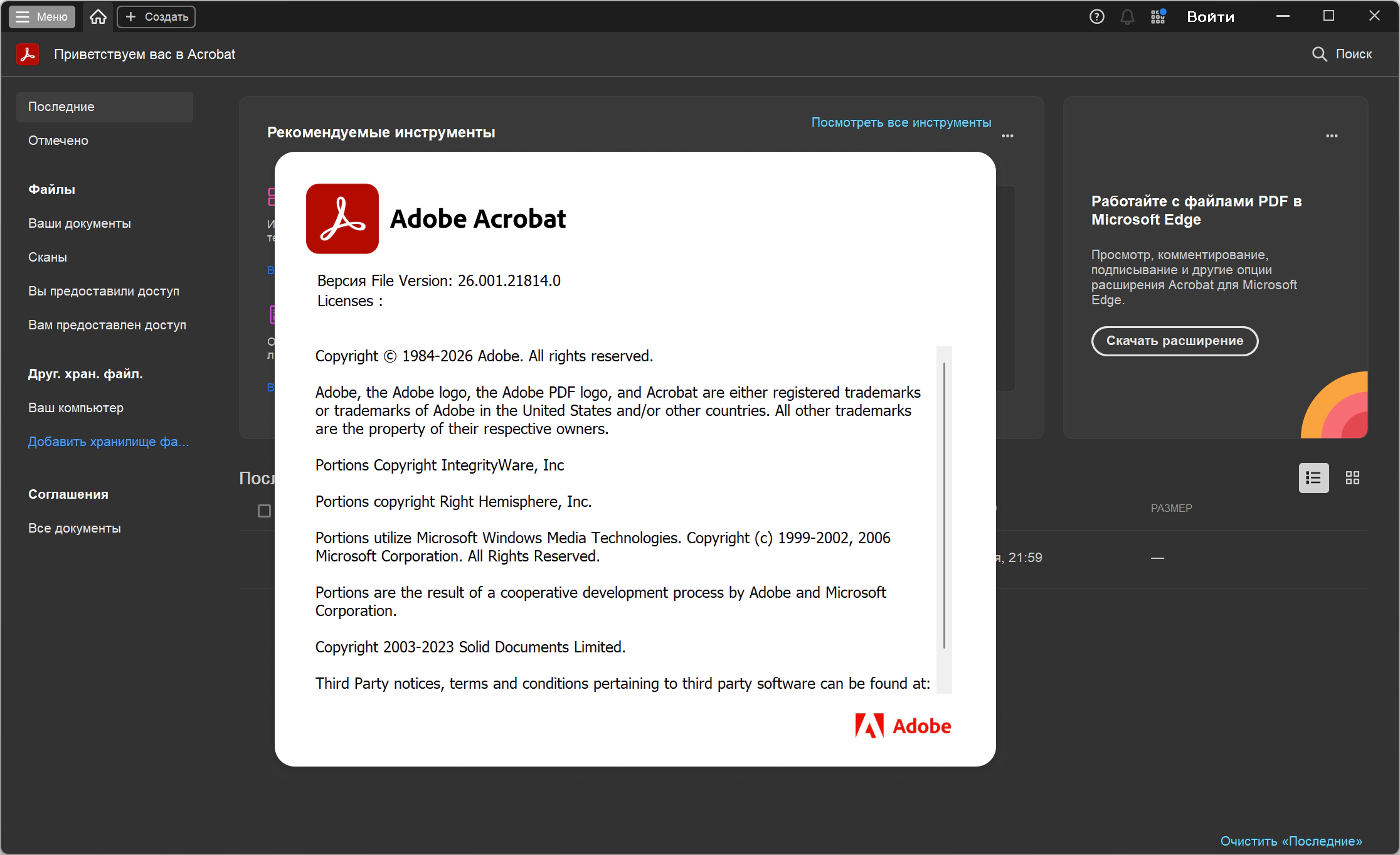Open the three-dot menu of the Edge promo card

1332,135
